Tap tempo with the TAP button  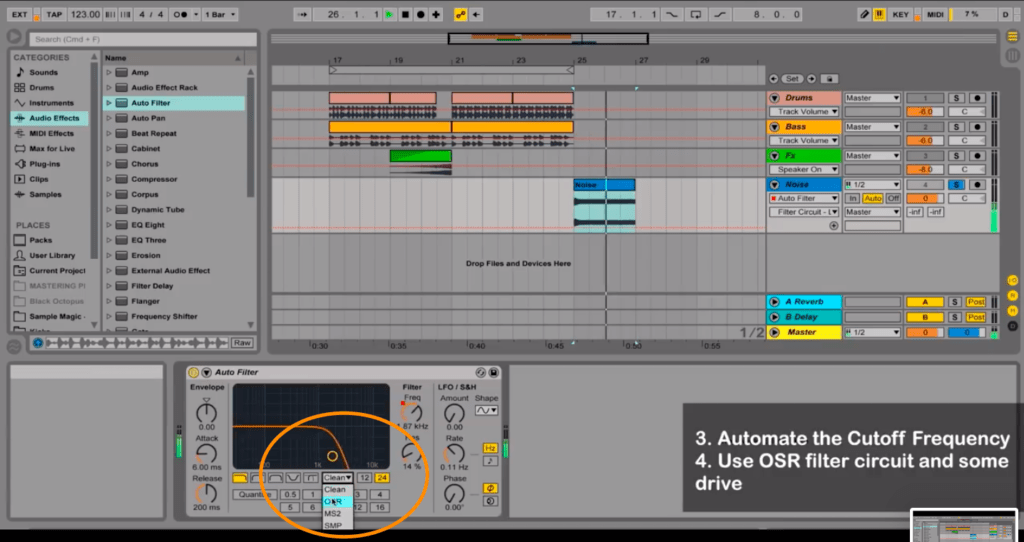click(x=55, y=14)
